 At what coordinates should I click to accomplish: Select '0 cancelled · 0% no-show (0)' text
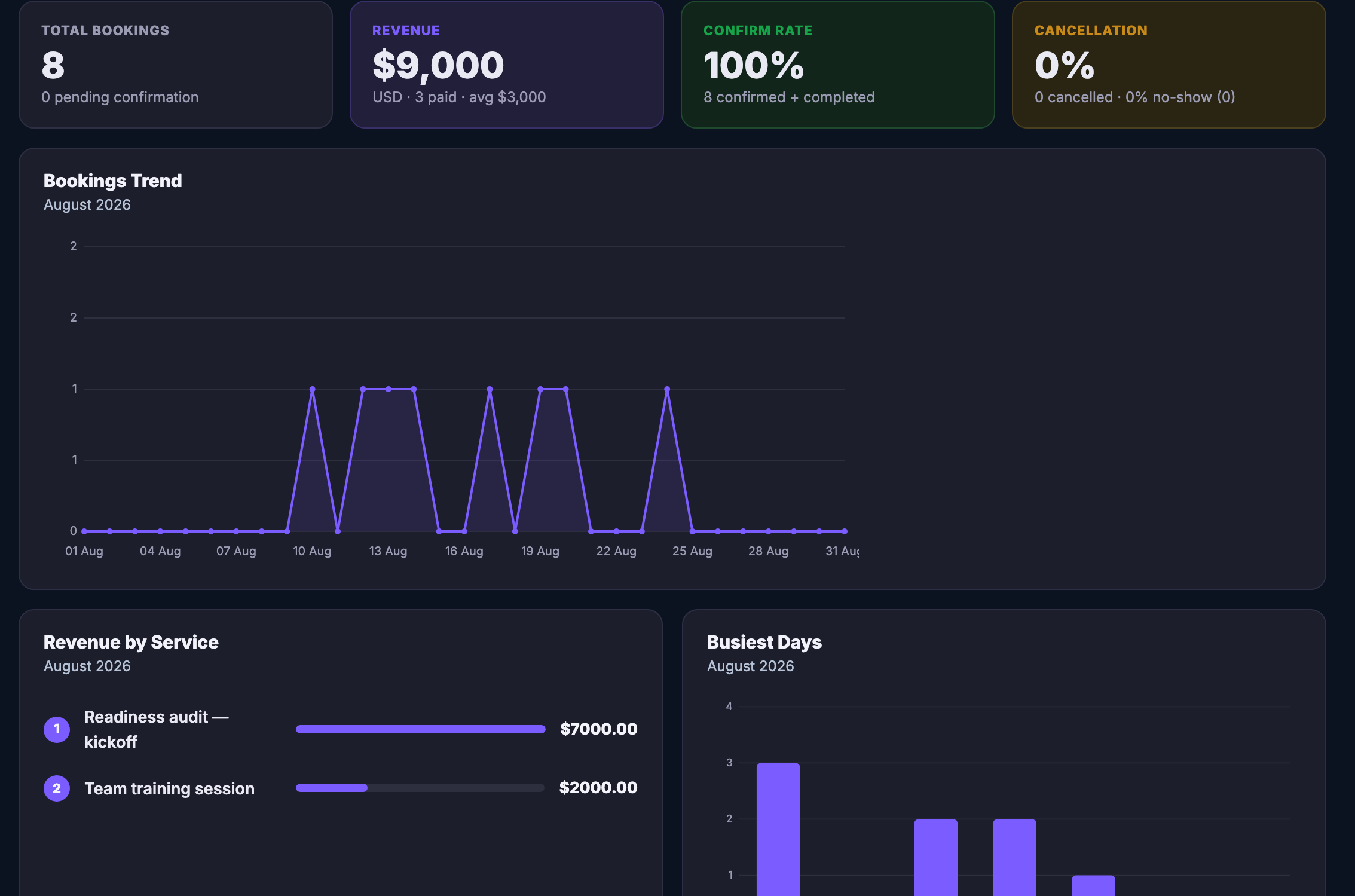click(1135, 97)
